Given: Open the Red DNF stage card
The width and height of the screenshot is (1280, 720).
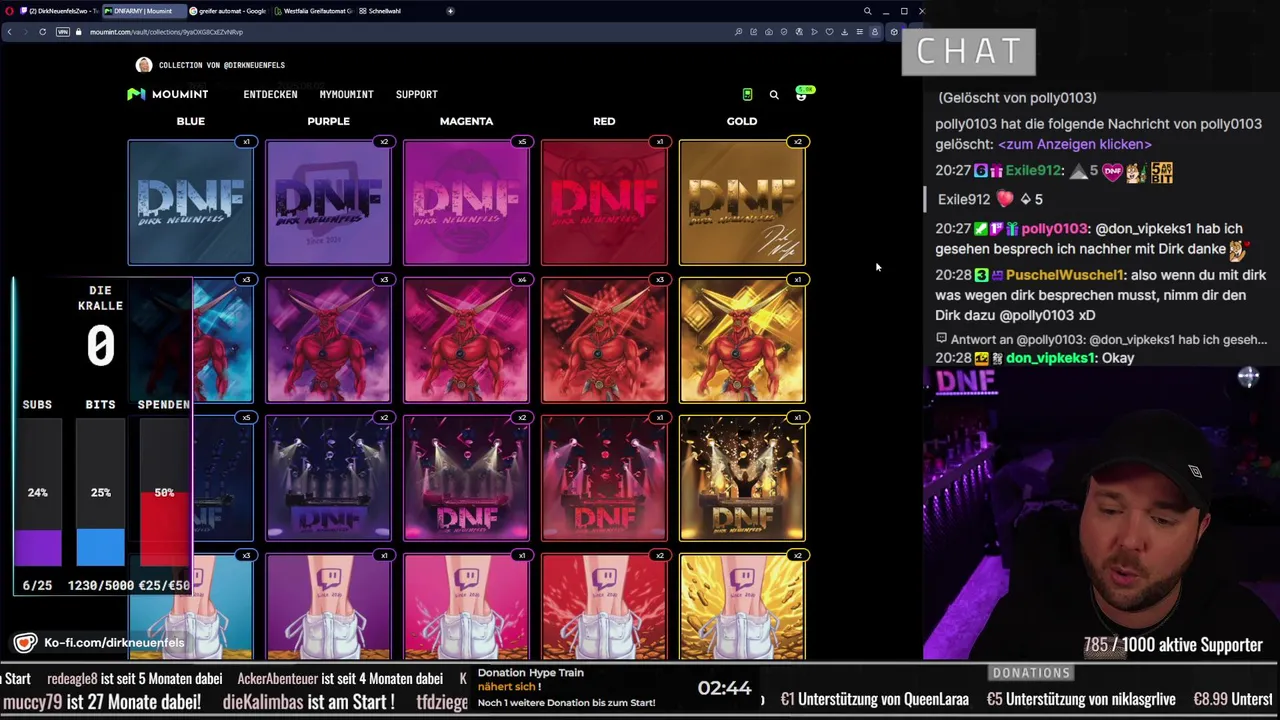Looking at the screenshot, I should pyautogui.click(x=604, y=479).
